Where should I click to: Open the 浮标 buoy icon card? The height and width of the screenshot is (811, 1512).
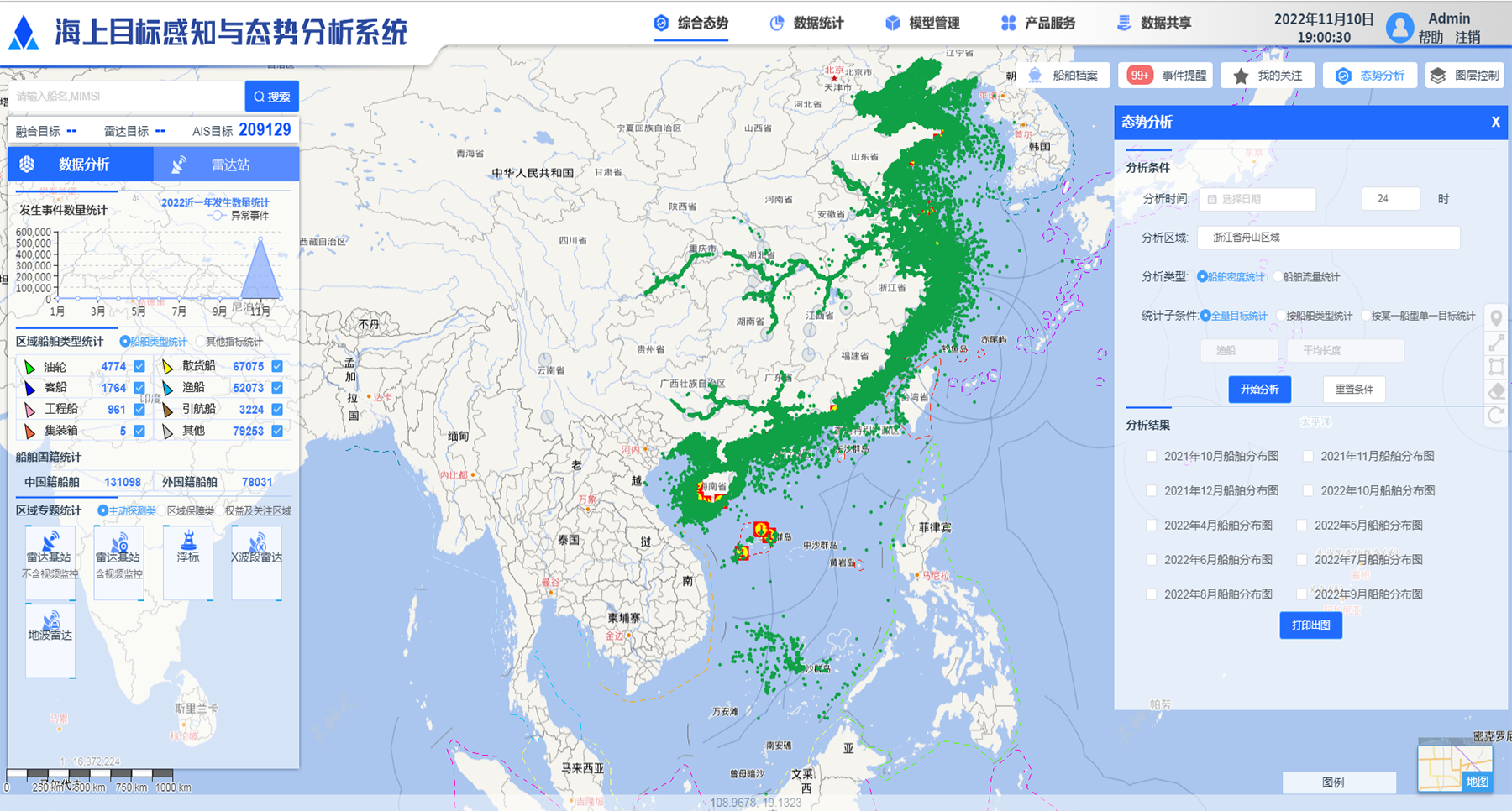coord(188,550)
